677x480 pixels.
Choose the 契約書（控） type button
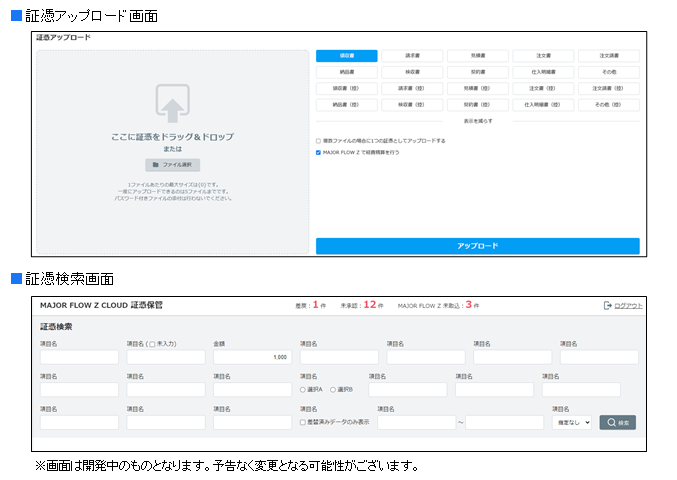[478, 105]
